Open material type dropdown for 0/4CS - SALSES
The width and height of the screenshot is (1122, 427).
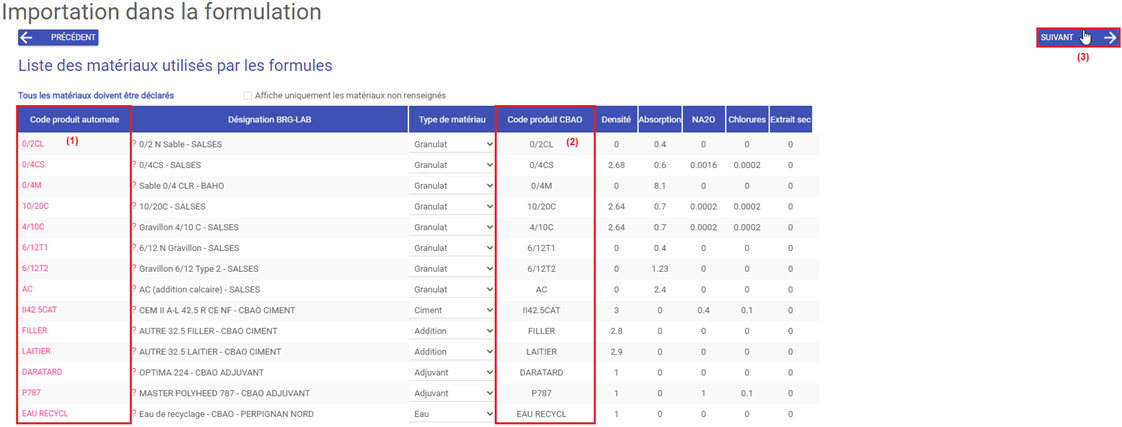(x=452, y=165)
